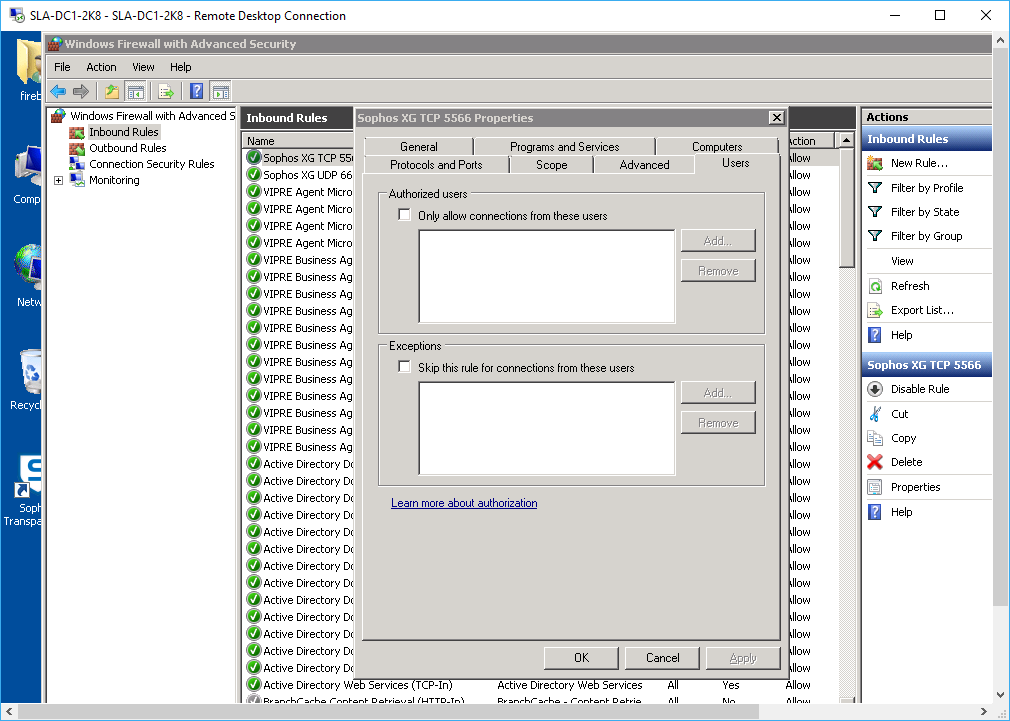The width and height of the screenshot is (1010, 721).
Task: Click the red Delete X icon
Action: pyautogui.click(x=875, y=462)
